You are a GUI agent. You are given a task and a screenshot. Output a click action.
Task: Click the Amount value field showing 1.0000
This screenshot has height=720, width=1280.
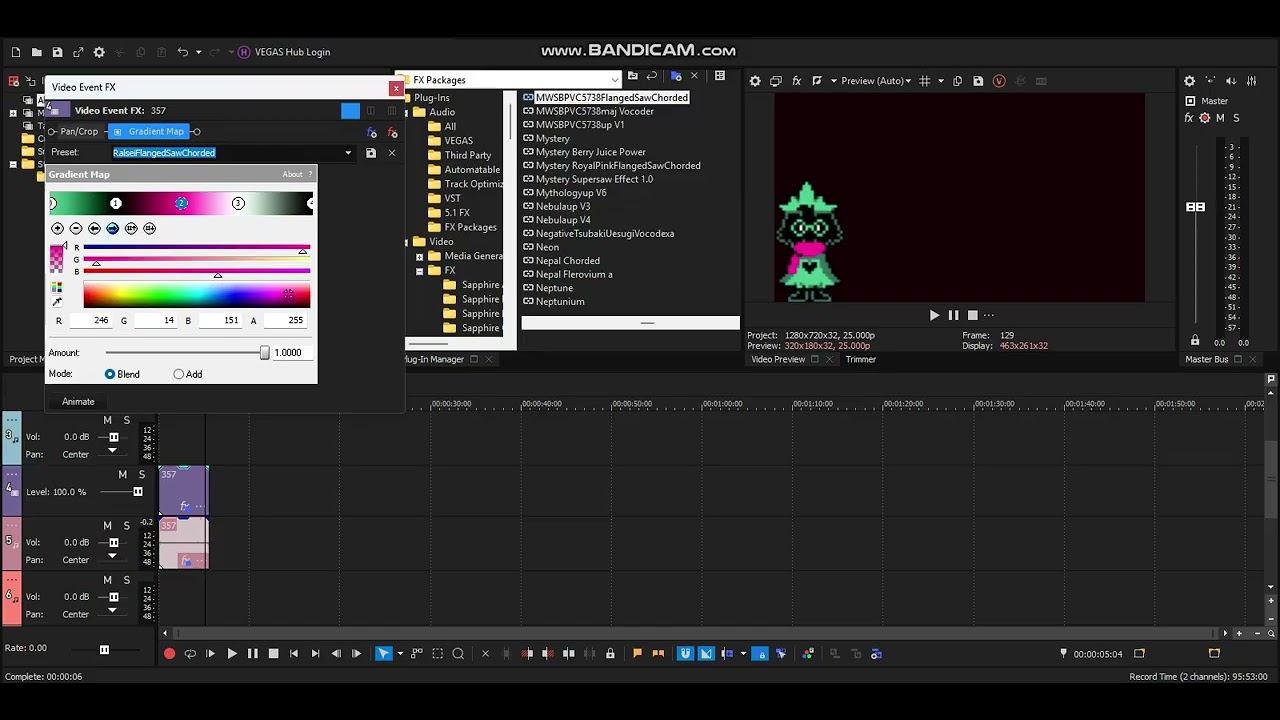click(291, 353)
